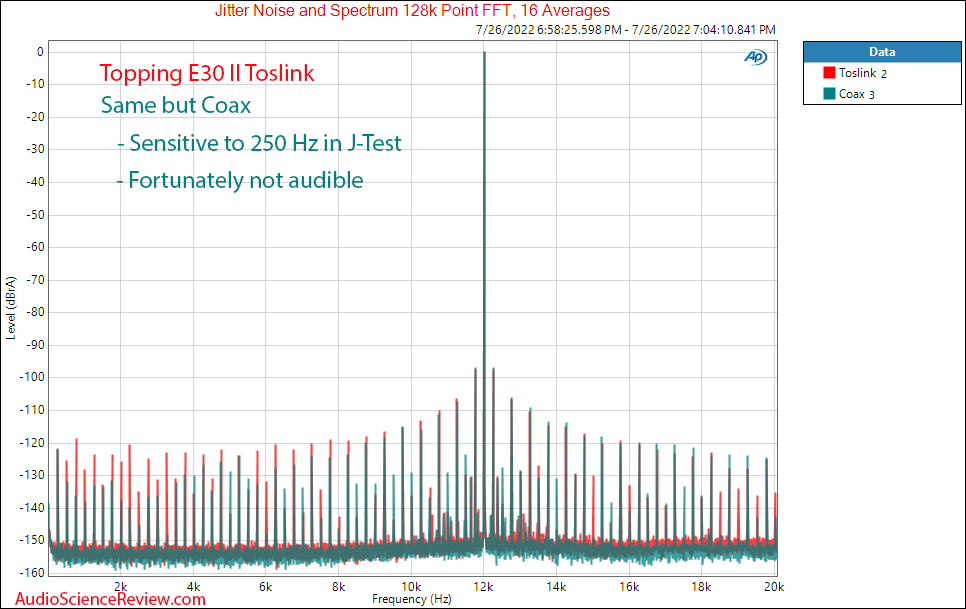Click the -160 level axis tick

pyautogui.click(x=35, y=573)
